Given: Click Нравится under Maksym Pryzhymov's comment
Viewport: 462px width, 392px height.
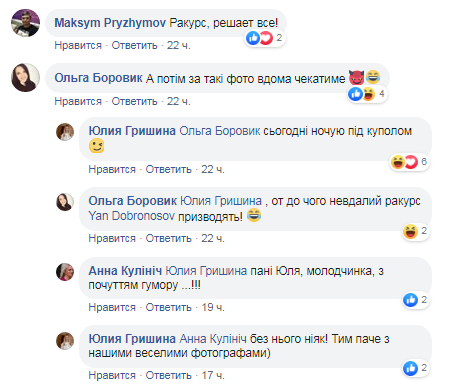Looking at the screenshot, I should pyautogui.click(x=78, y=45).
